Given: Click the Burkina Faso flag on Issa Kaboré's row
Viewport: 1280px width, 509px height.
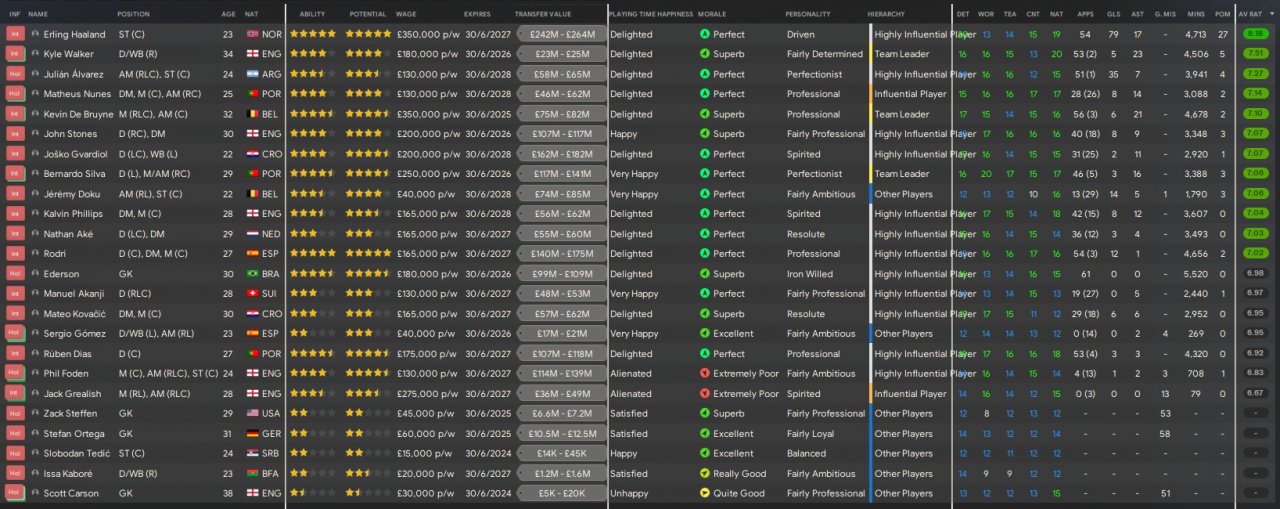Looking at the screenshot, I should 252,473.
